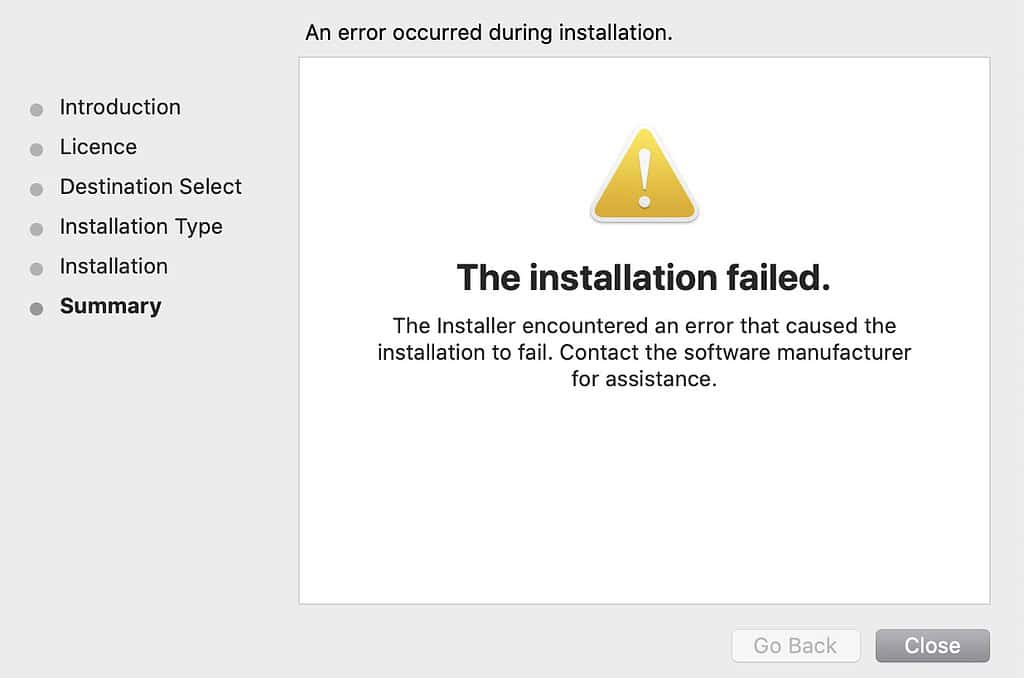Click the bullet beside Introduction step

37,110
